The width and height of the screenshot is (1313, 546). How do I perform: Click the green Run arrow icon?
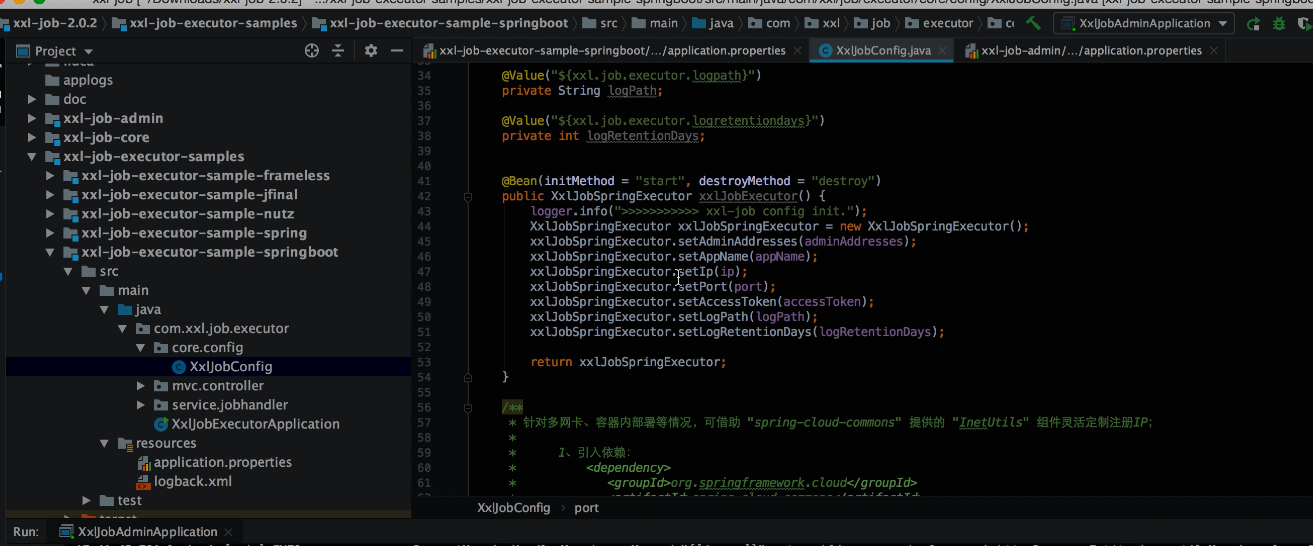[1253, 23]
